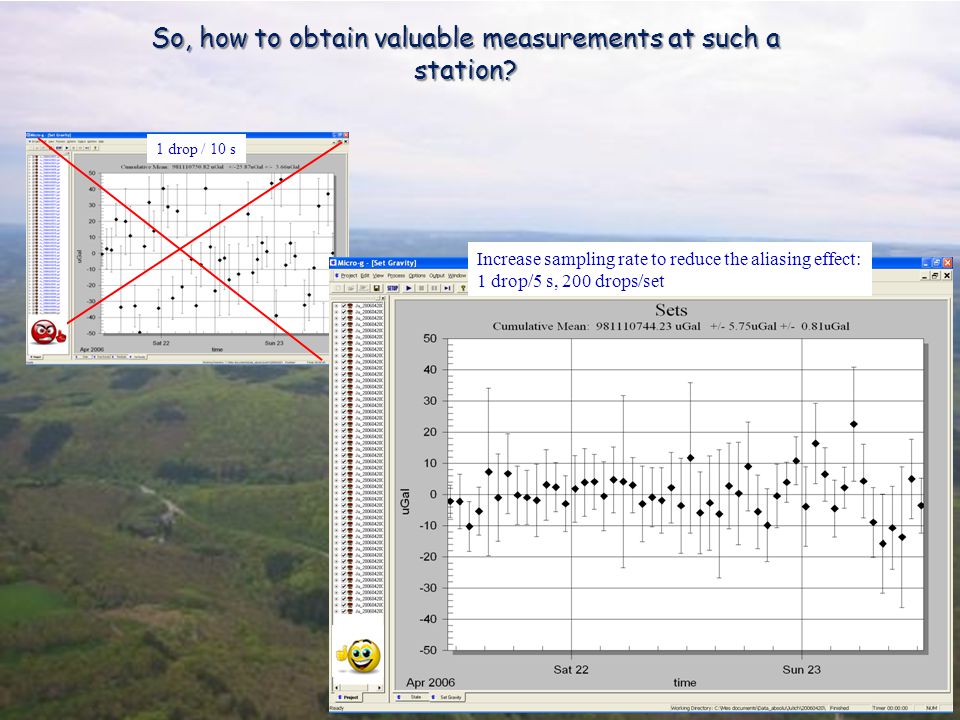Viewport: 960px width, 720px height.
Task: Click the New document toolbar icon
Action: tap(338, 288)
